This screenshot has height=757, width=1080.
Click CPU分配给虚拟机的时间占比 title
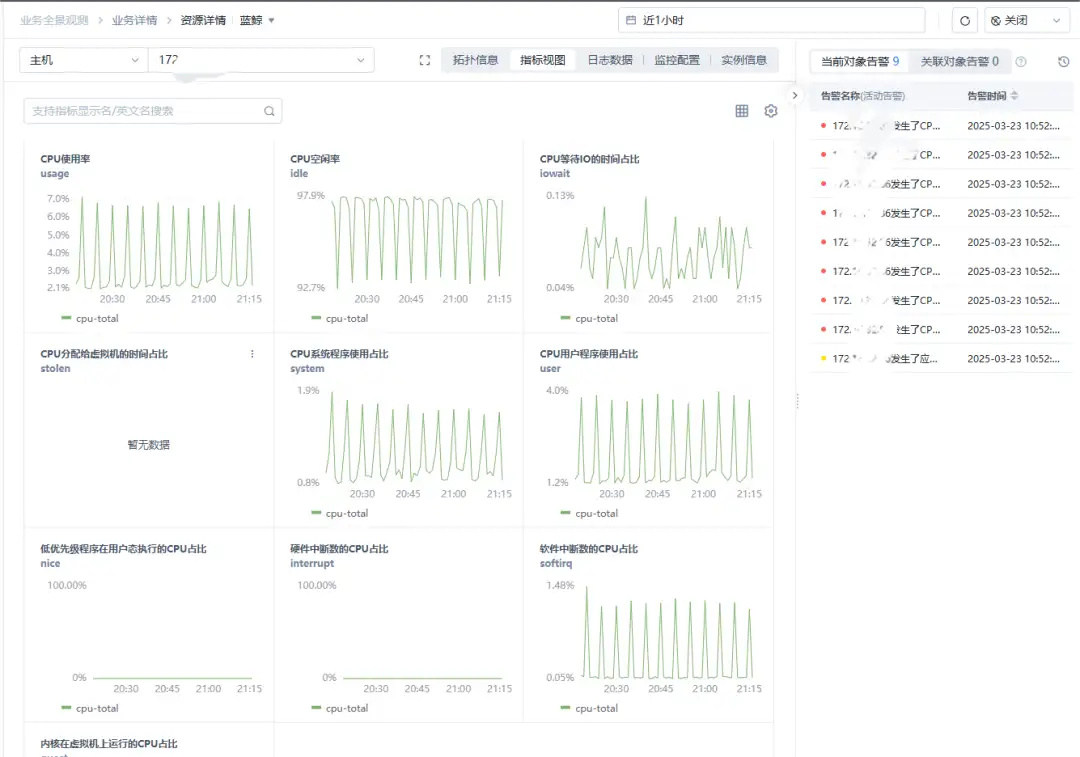104,354
